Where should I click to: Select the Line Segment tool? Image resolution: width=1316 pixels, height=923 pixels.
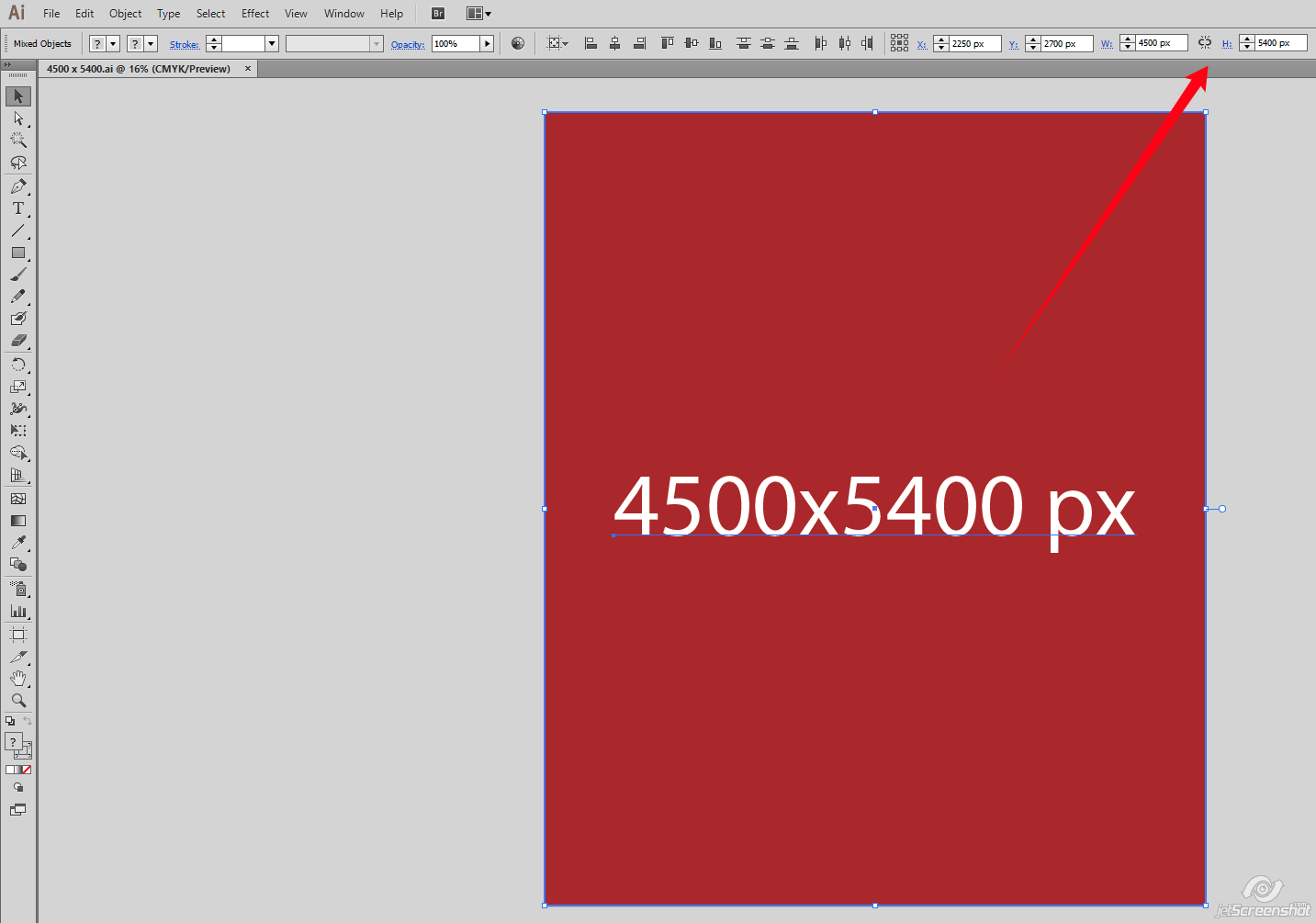click(x=18, y=231)
